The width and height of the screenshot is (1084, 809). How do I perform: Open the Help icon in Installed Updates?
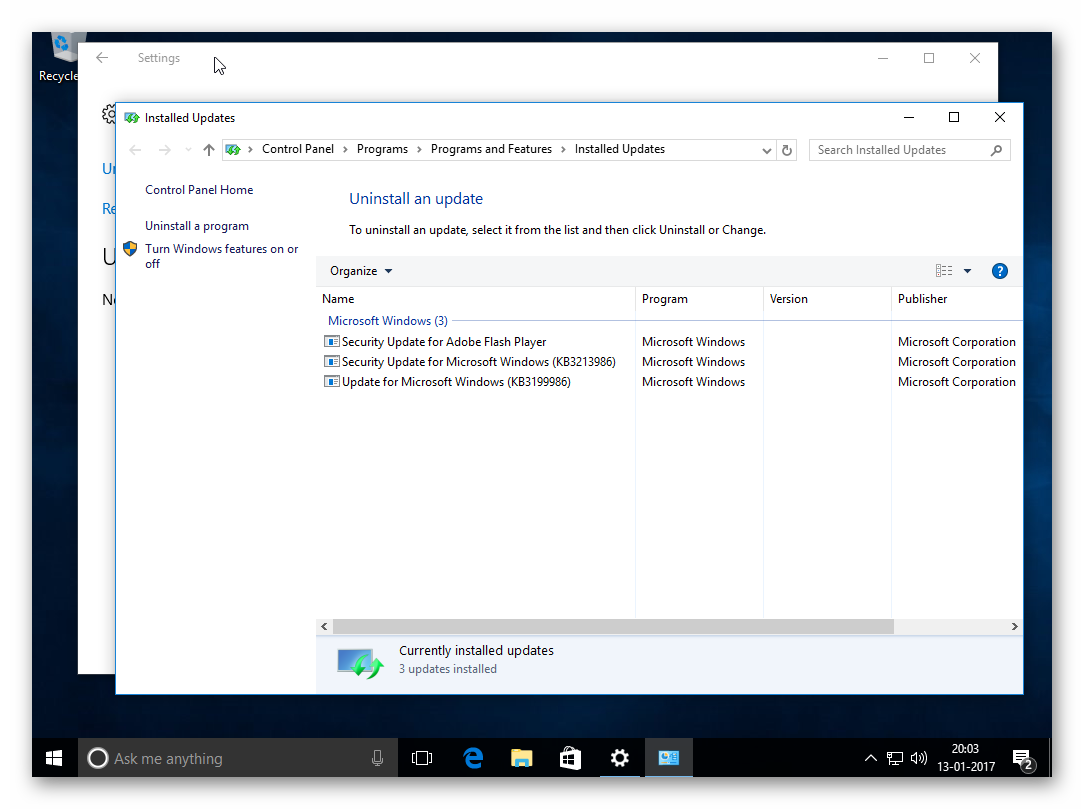pyautogui.click(x=1000, y=271)
